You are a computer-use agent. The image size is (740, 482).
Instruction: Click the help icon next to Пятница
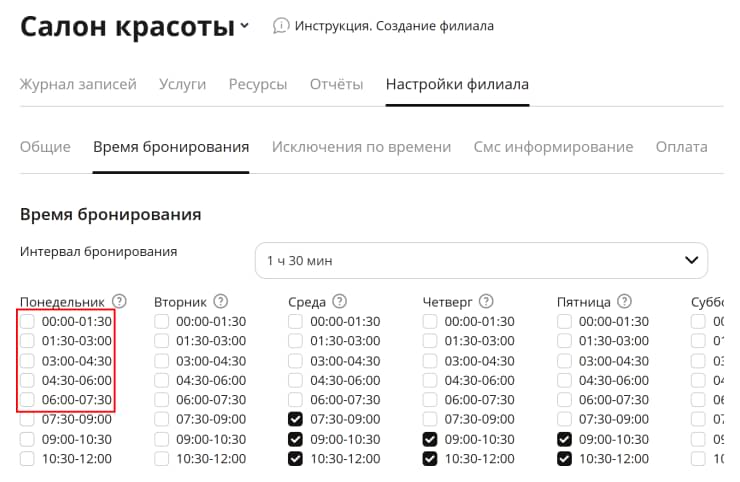624,301
